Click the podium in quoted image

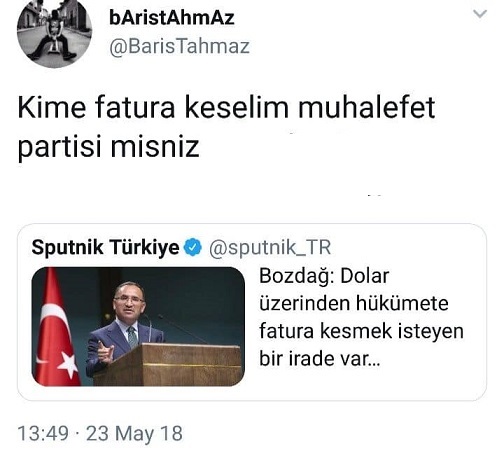point(169,365)
